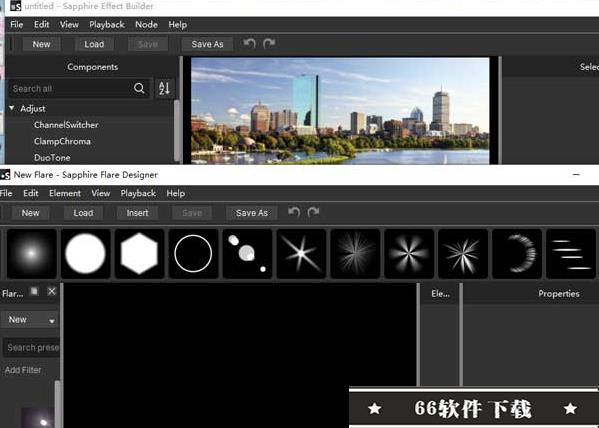
Task: Float the Flare presets panel
Action: [x=34, y=292]
